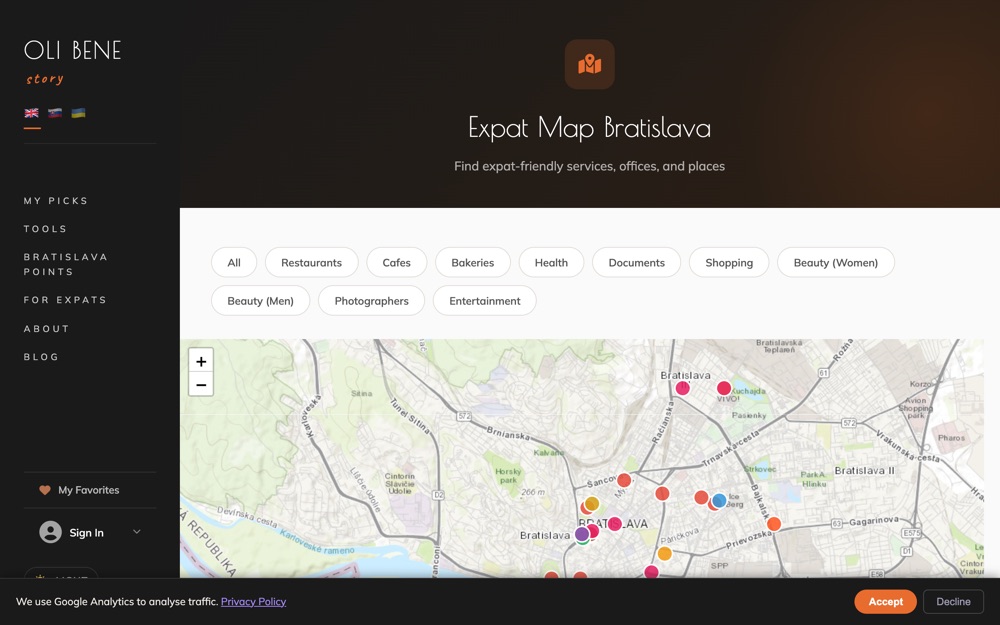
Task: Open the Privacy Policy link
Action: coord(253,601)
